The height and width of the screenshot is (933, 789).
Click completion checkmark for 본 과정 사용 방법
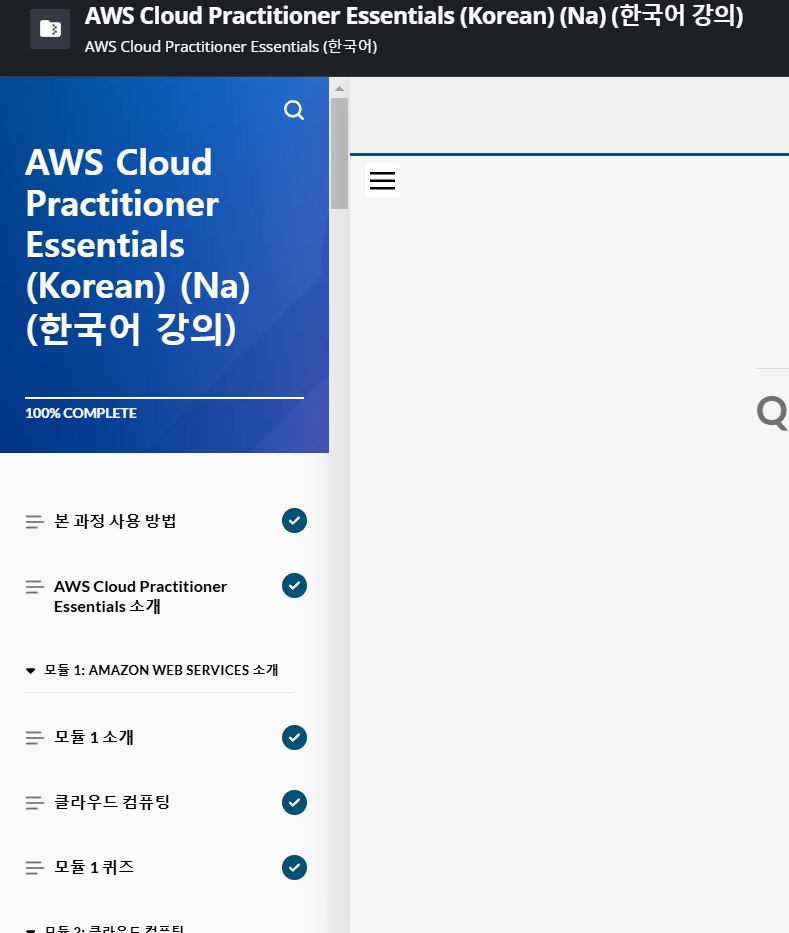point(294,521)
